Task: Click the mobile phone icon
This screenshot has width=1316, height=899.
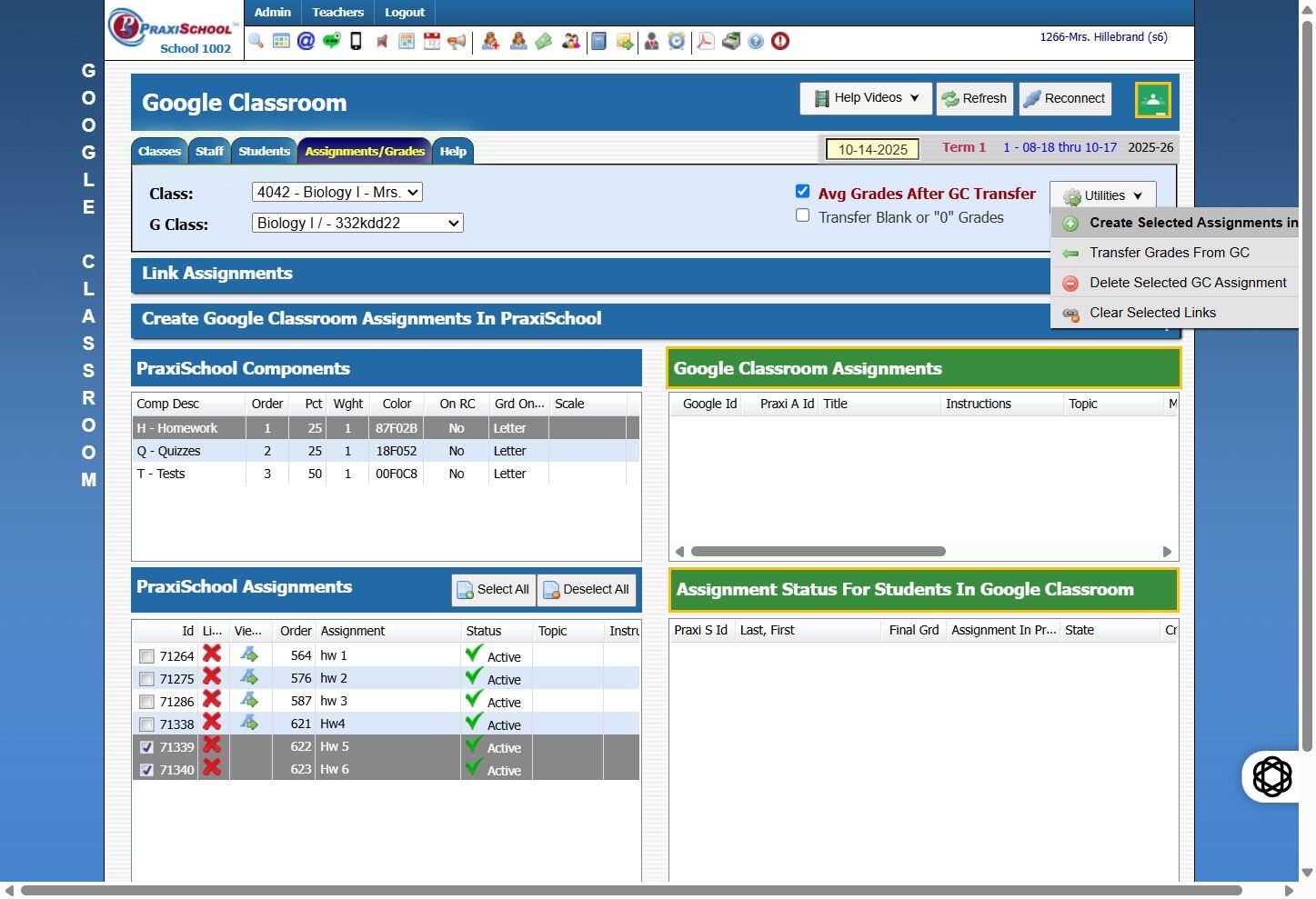Action: click(357, 41)
